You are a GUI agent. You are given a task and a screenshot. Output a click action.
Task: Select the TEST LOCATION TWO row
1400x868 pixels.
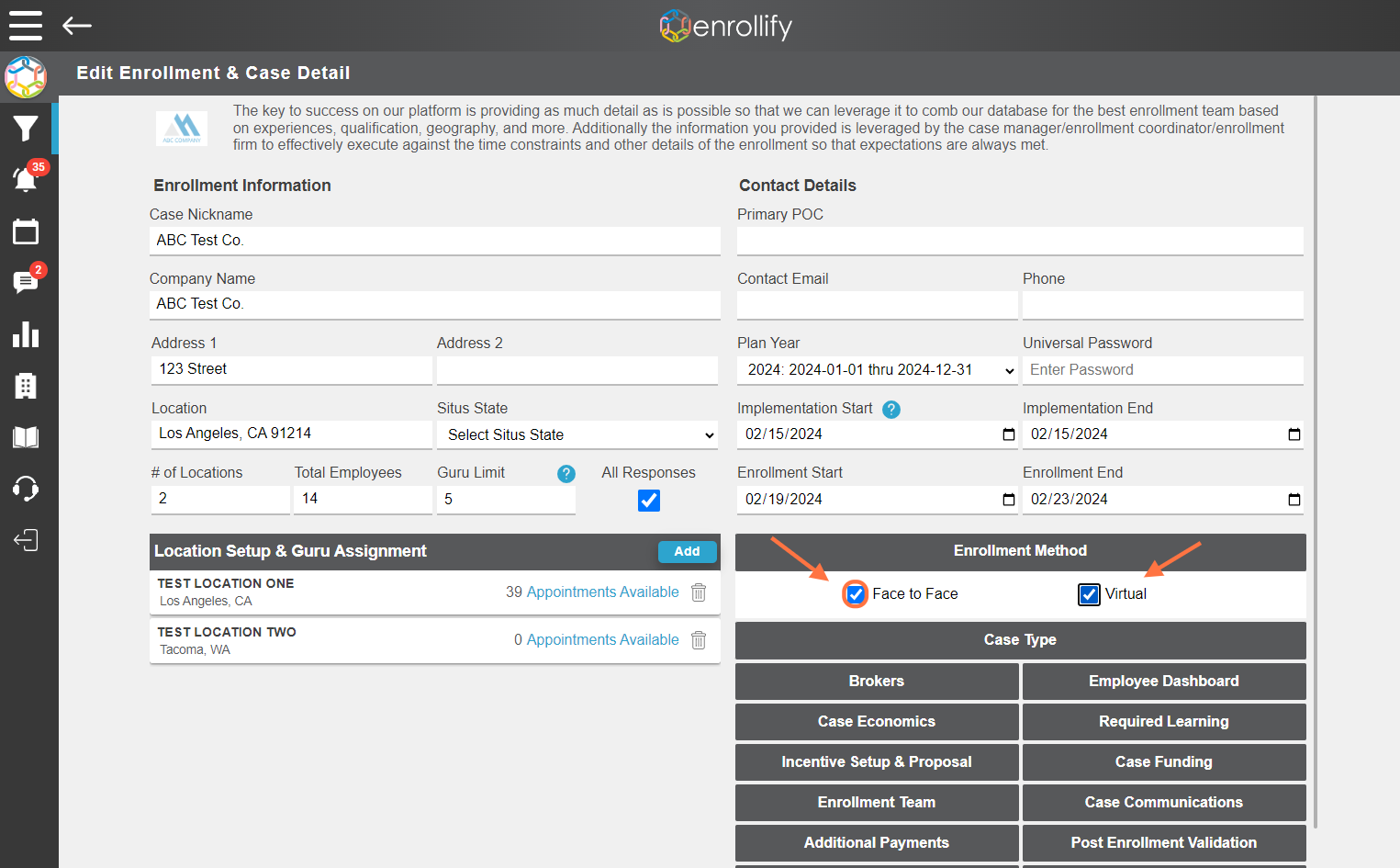coord(434,640)
